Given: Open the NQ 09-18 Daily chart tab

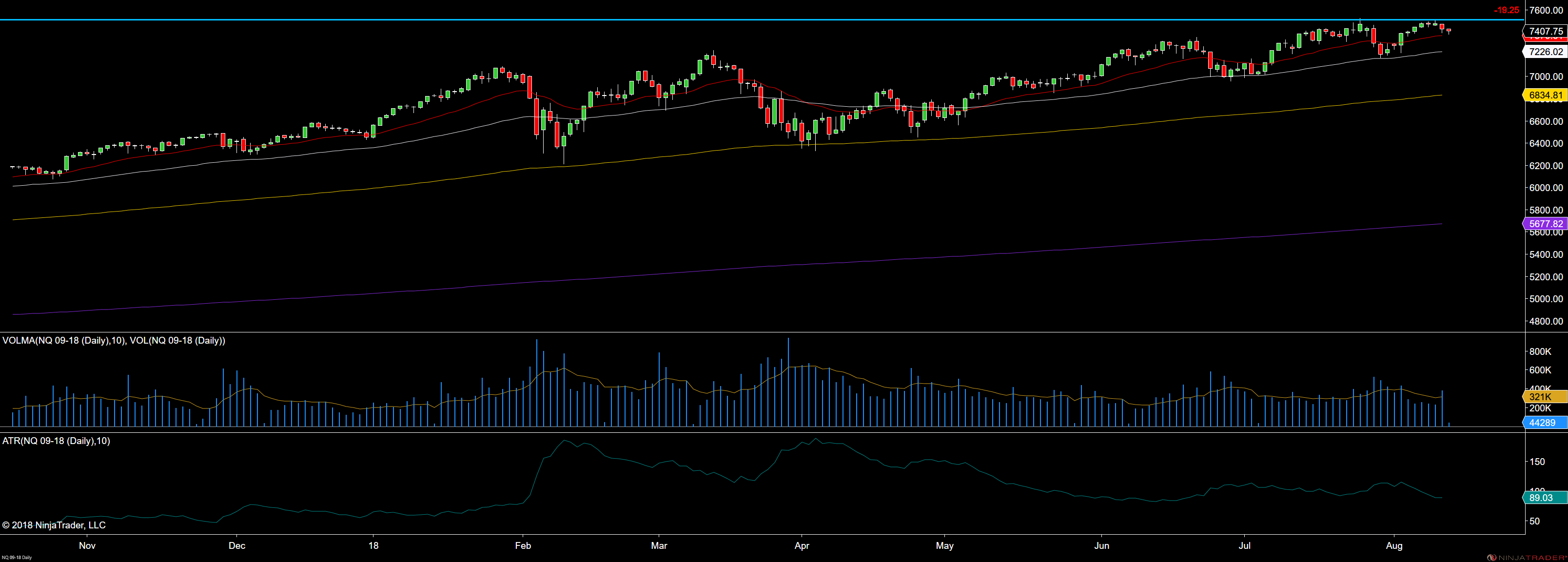Looking at the screenshot, I should coord(17,558).
